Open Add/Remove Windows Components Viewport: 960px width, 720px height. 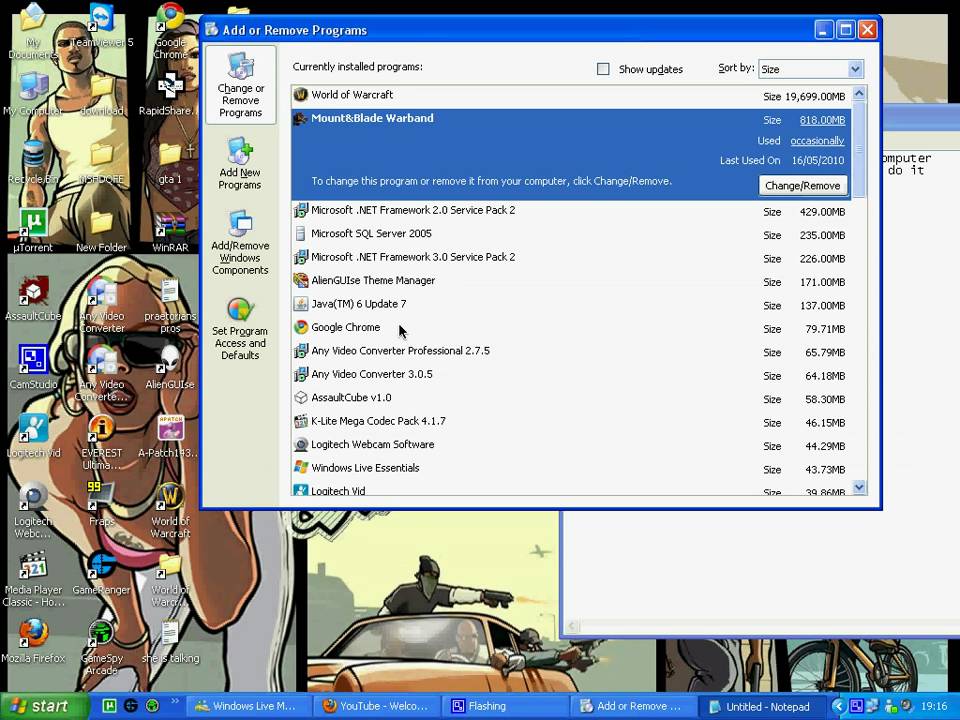(x=240, y=242)
